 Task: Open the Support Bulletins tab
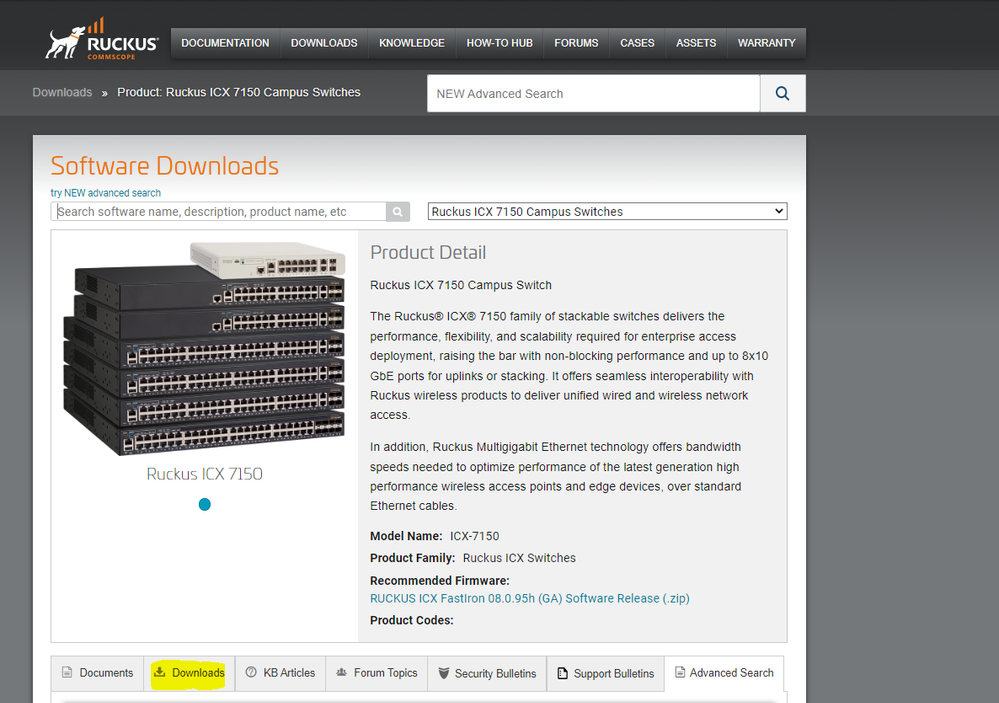(606, 673)
